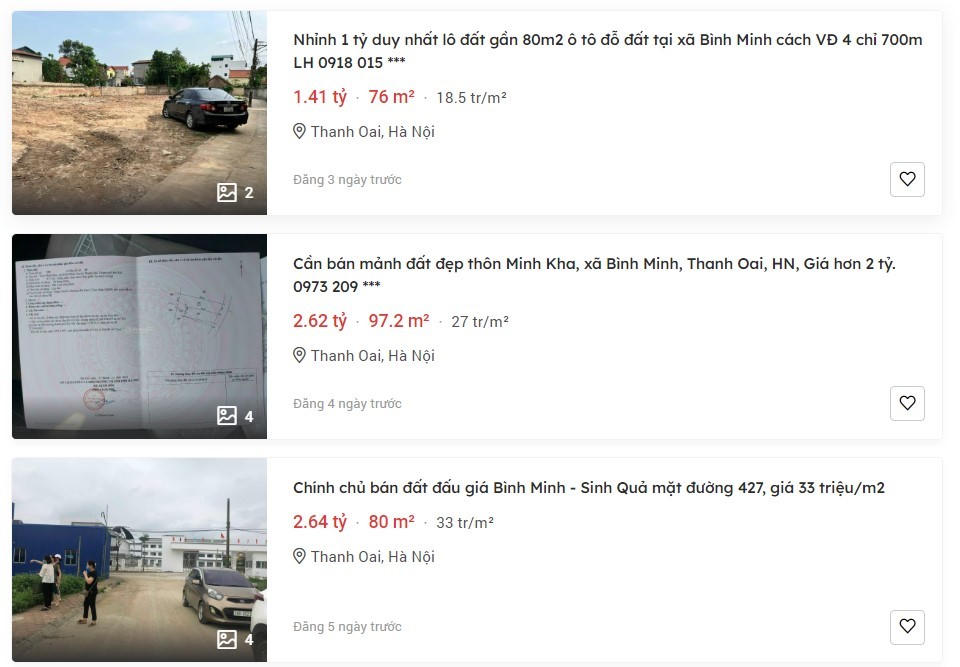The image size is (960, 667).
Task: Click the 1.41 tỷ price text
Action: pyautogui.click(x=320, y=97)
